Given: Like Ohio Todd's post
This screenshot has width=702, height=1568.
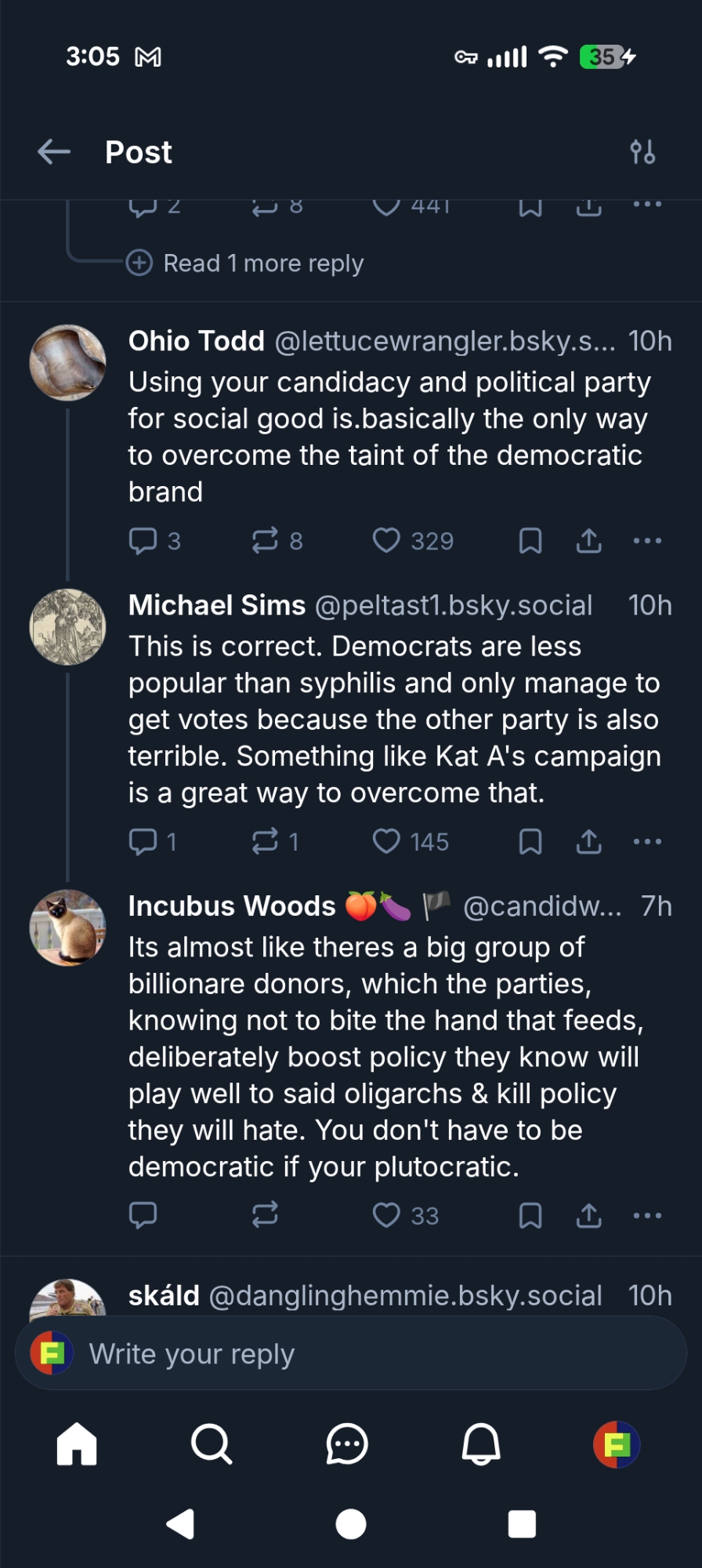Looking at the screenshot, I should pyautogui.click(x=386, y=541).
